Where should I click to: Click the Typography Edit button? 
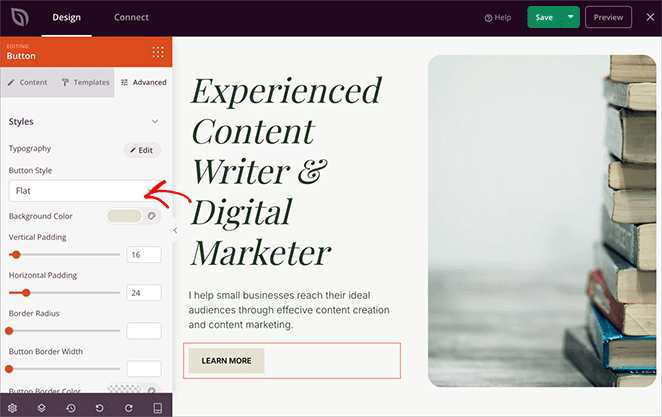click(x=141, y=149)
